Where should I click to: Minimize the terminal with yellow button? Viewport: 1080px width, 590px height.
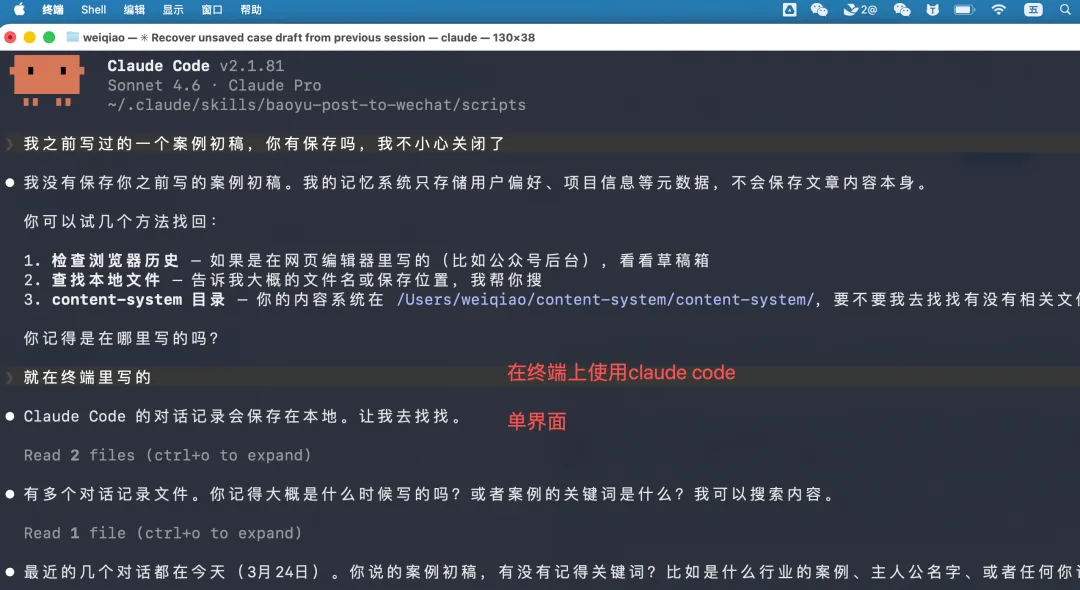point(30,37)
